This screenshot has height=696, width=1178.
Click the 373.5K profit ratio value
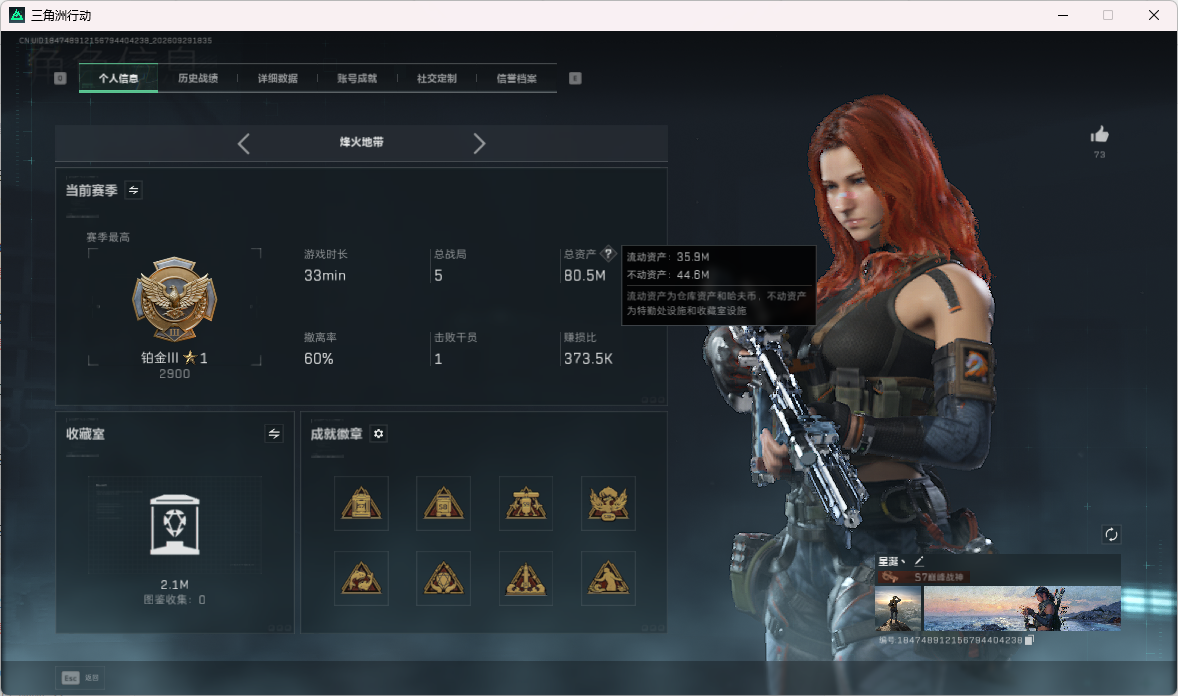588,359
